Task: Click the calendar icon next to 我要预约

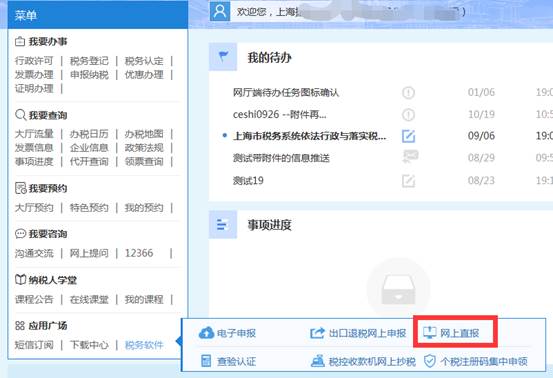Action: 20,188
